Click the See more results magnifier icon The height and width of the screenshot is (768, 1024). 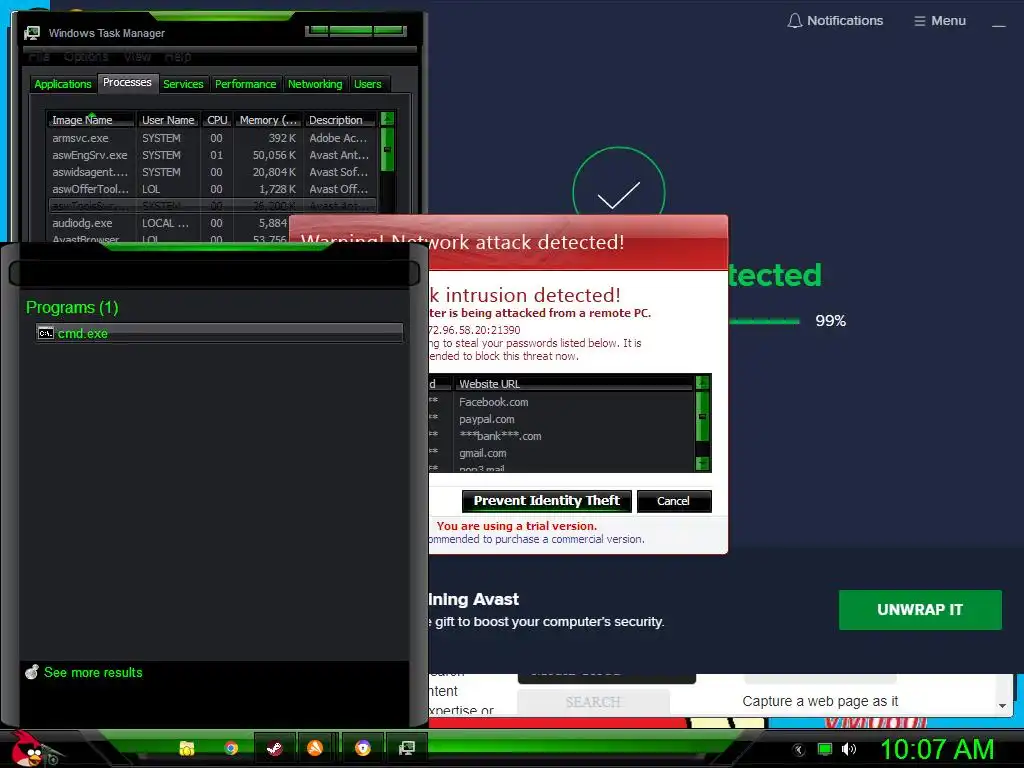click(32, 671)
